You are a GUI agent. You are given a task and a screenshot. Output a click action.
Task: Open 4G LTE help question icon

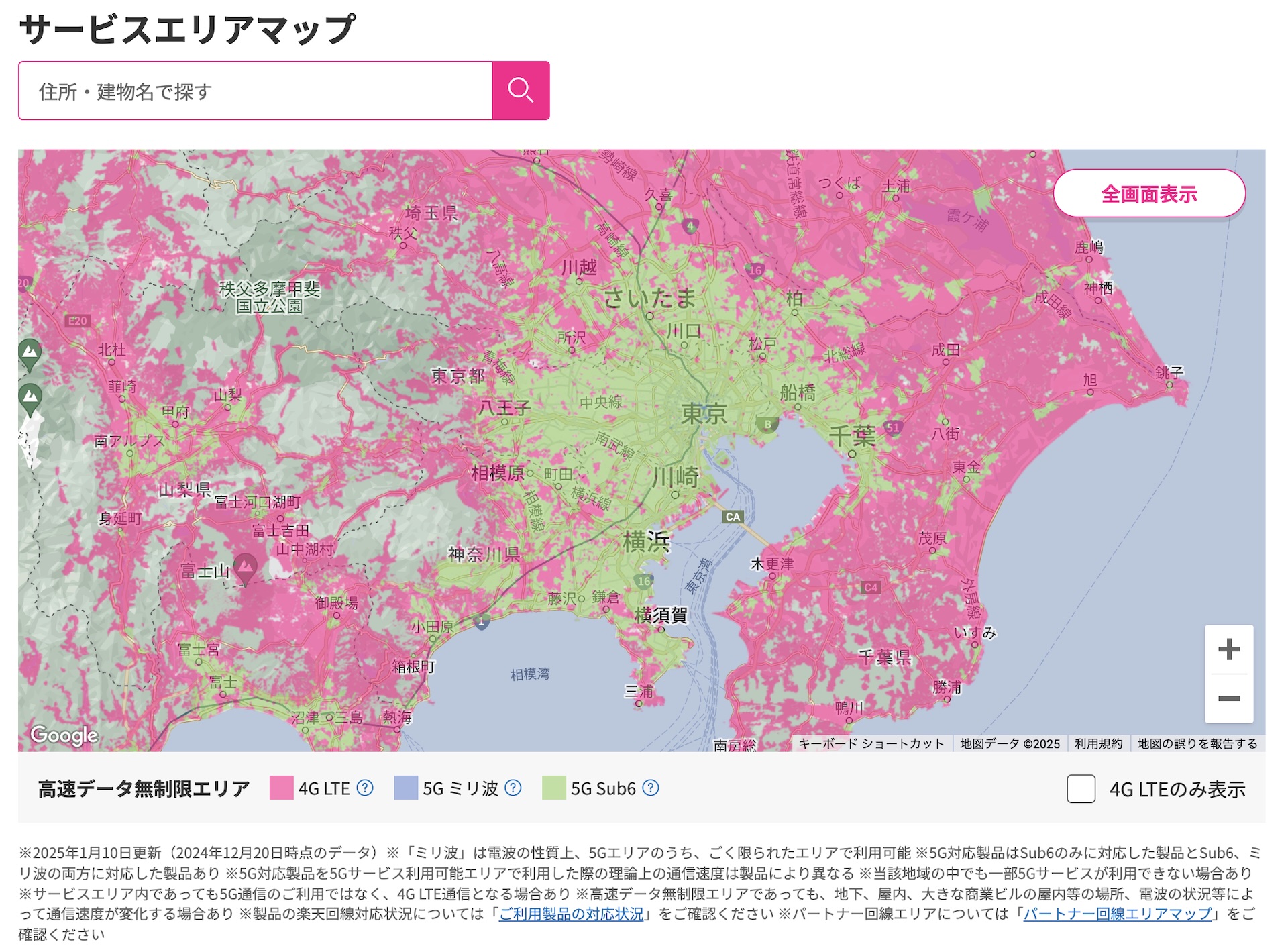click(365, 788)
